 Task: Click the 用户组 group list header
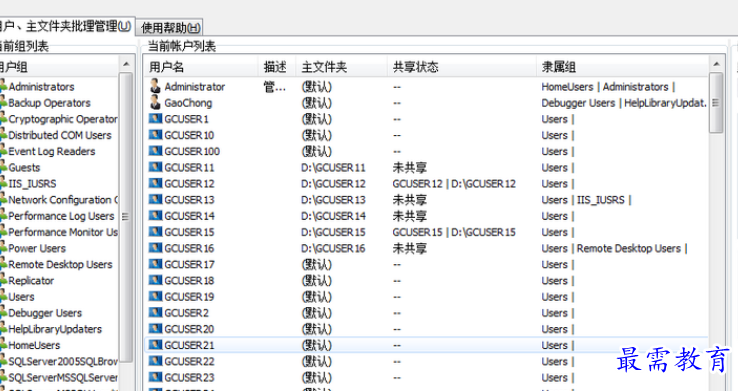[x=59, y=67]
